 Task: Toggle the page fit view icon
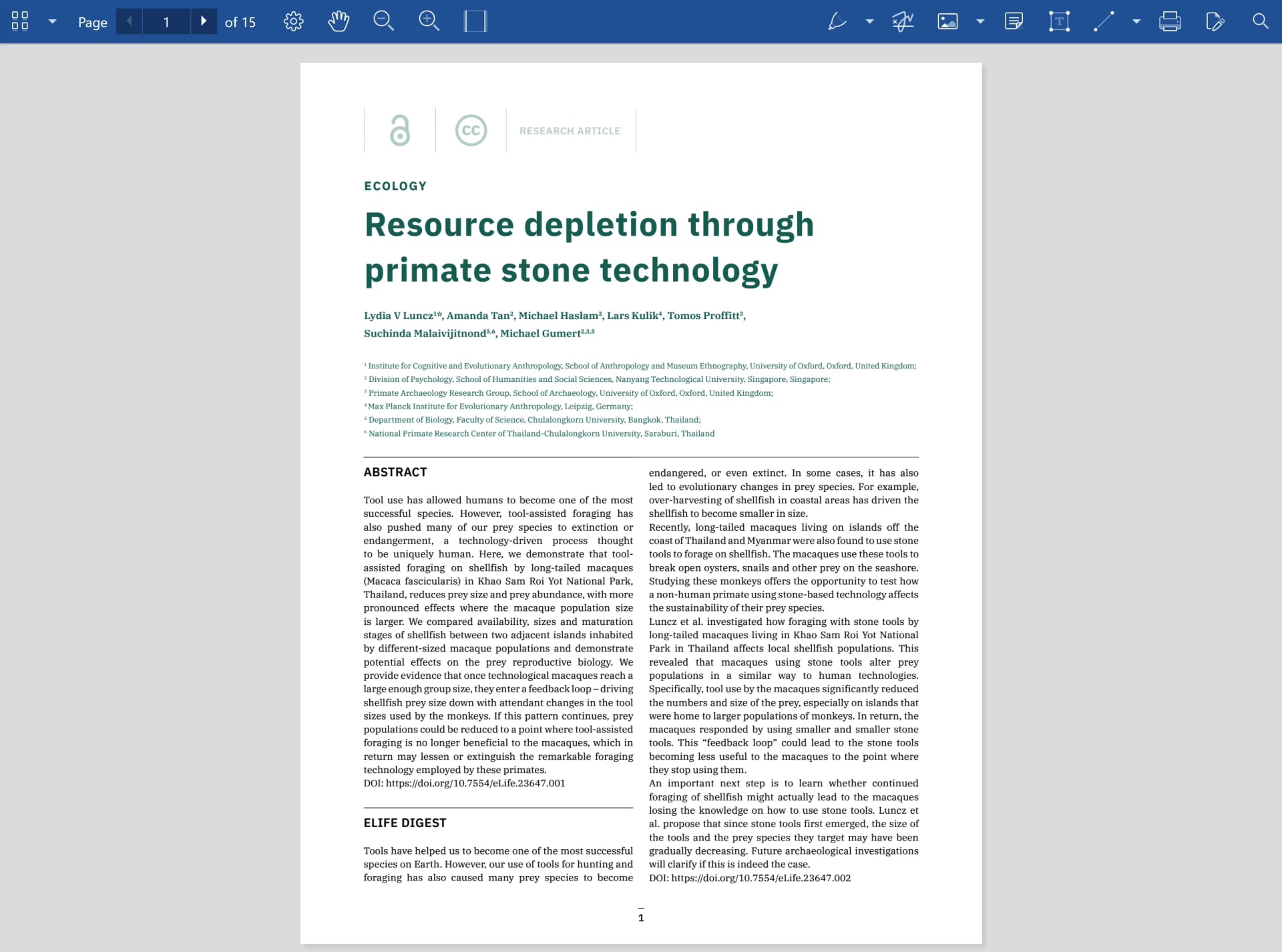(475, 21)
